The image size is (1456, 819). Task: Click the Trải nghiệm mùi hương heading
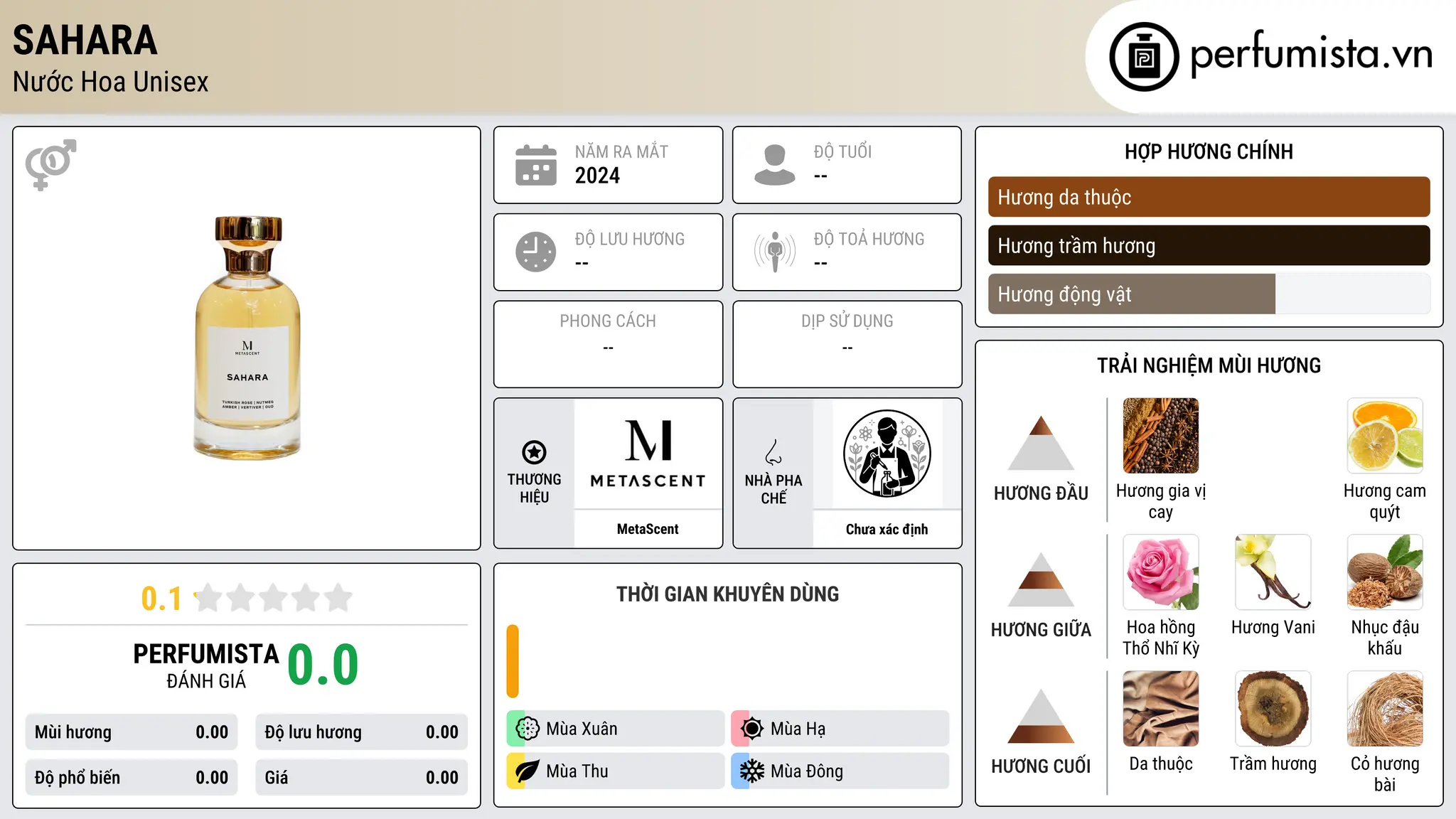tap(1209, 365)
